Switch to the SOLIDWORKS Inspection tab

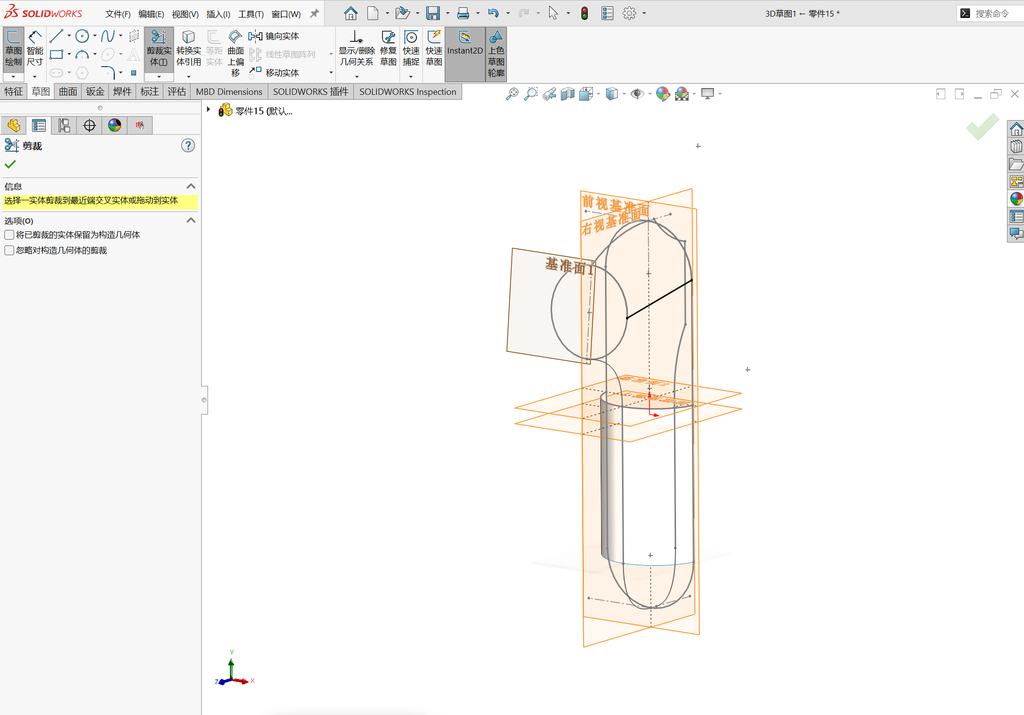coord(408,92)
